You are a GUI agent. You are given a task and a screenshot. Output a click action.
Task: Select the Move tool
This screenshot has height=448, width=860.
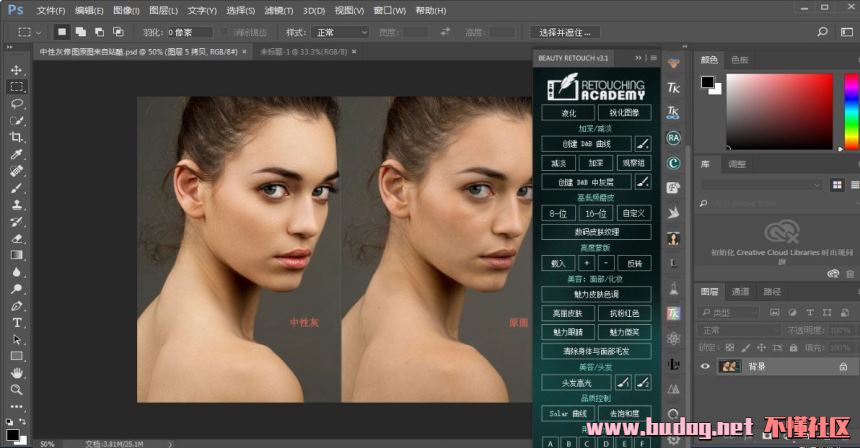pos(17,70)
